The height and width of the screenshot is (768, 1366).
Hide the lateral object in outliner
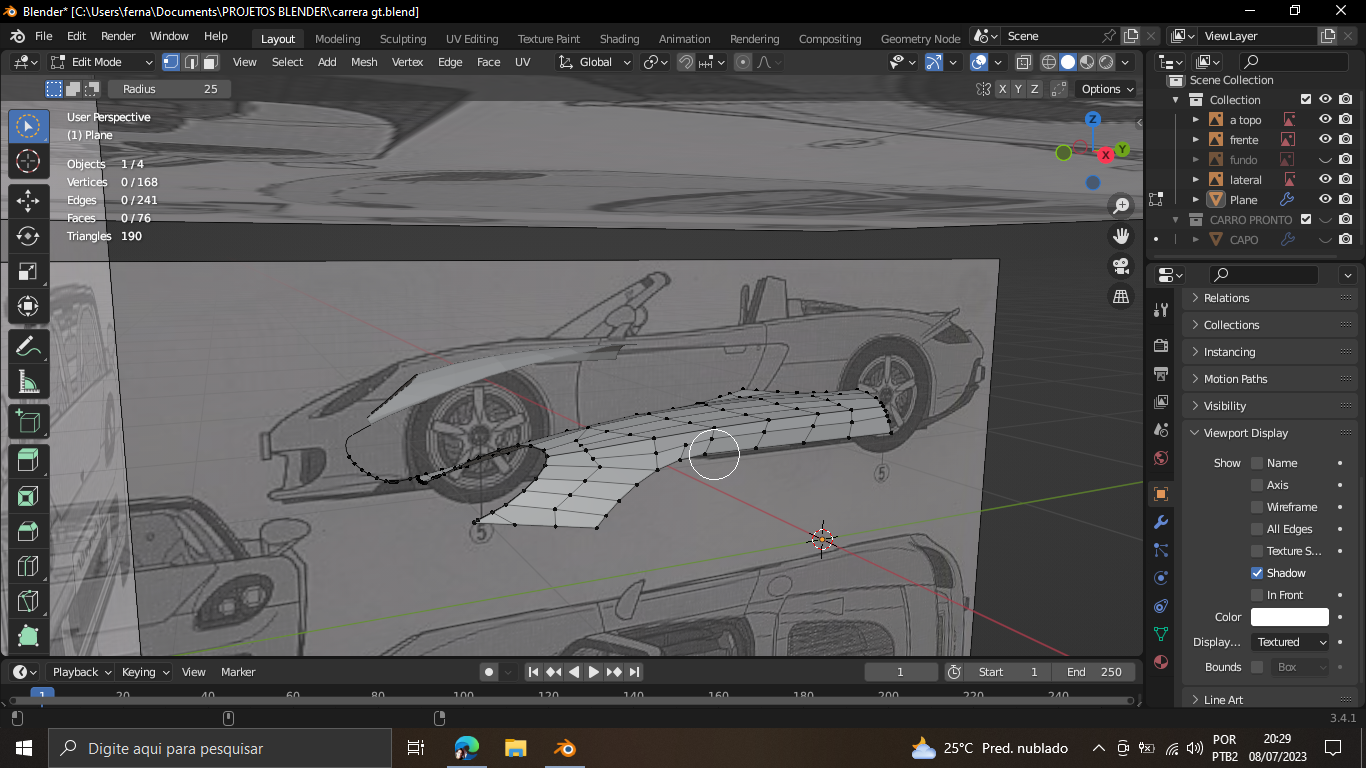pyautogui.click(x=1325, y=180)
